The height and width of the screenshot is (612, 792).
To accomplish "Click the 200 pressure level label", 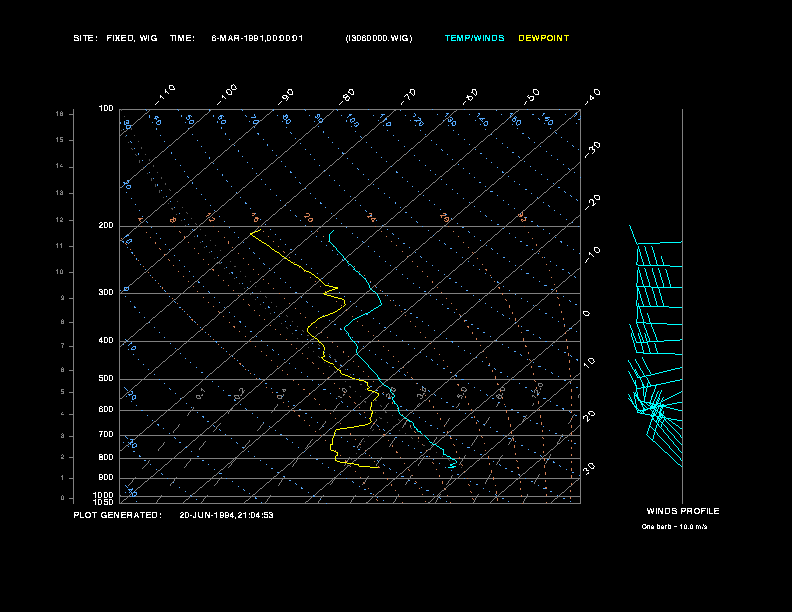I will click(x=106, y=225).
